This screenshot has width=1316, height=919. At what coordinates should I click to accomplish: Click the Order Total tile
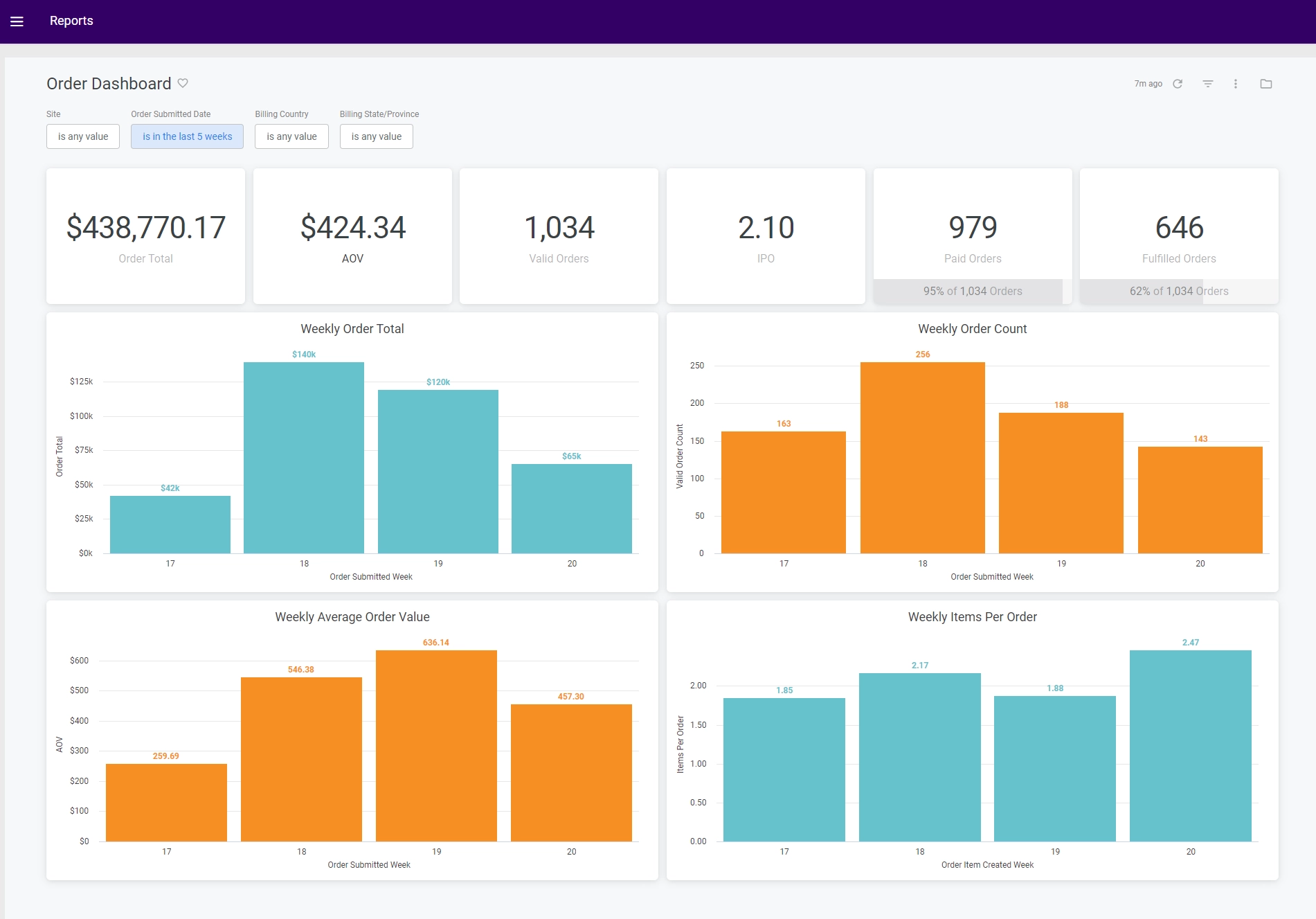[x=145, y=235]
